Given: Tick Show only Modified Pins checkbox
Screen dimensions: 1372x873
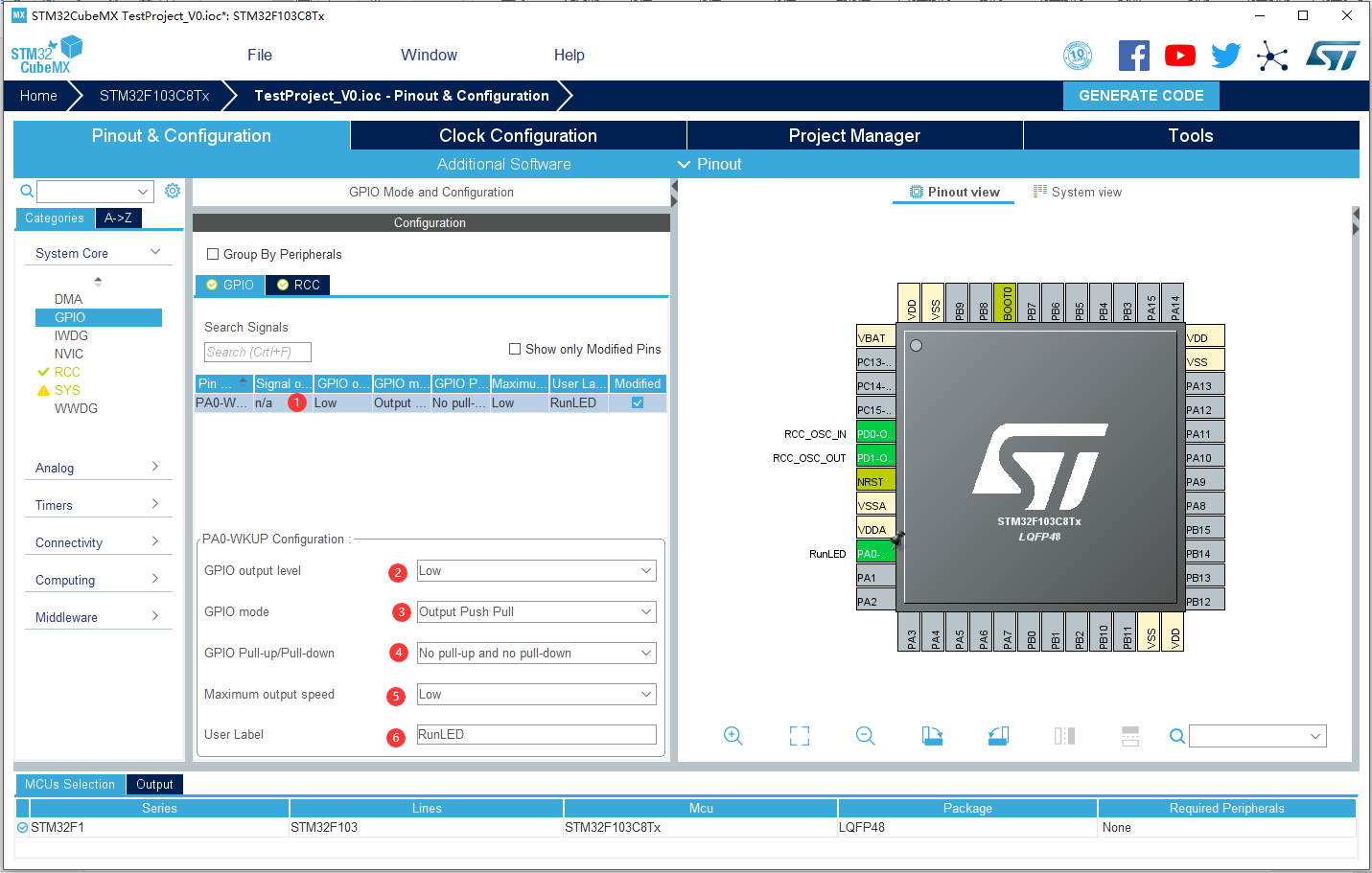Looking at the screenshot, I should (x=515, y=349).
